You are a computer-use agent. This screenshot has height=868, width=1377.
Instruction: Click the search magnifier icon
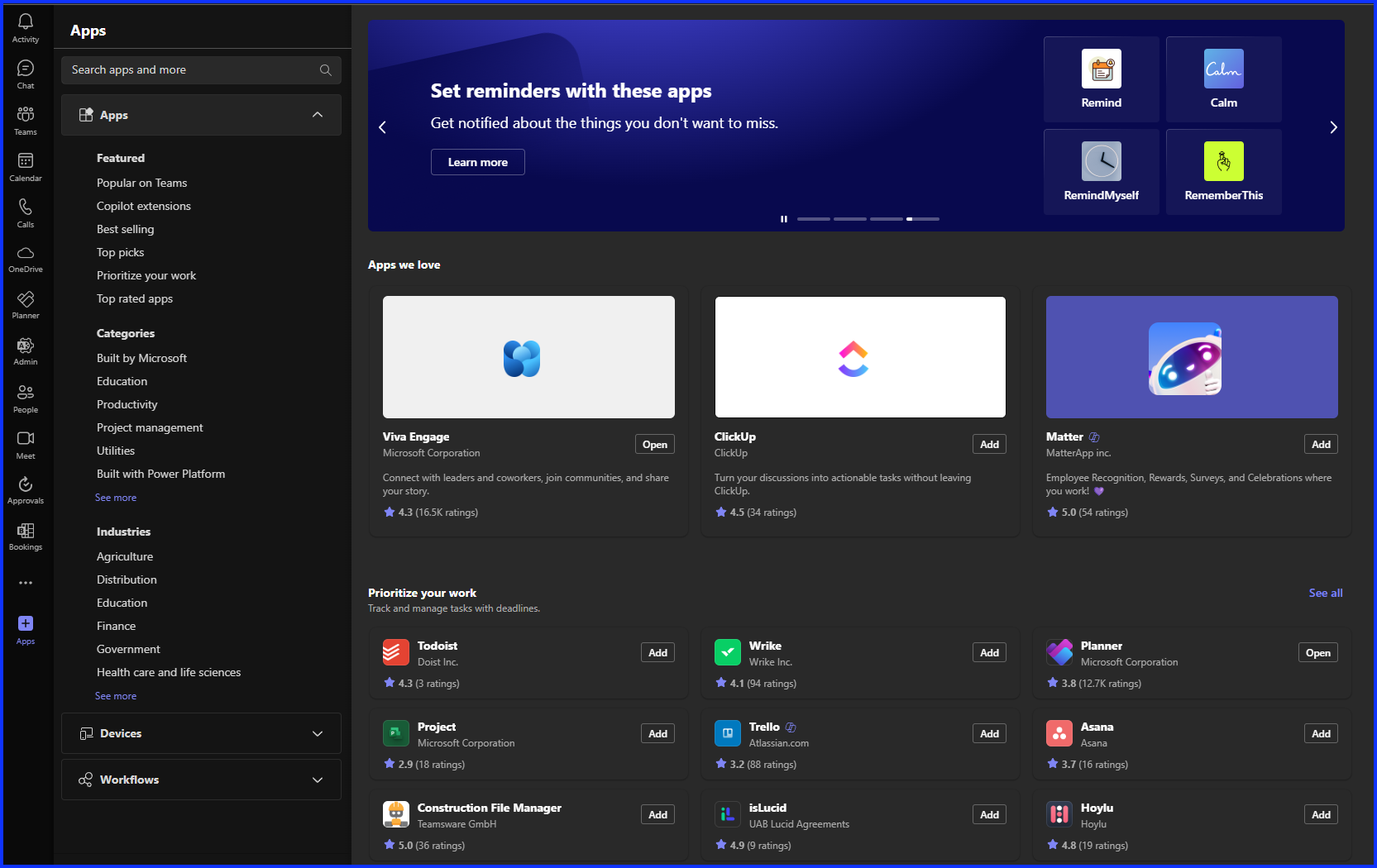326,69
